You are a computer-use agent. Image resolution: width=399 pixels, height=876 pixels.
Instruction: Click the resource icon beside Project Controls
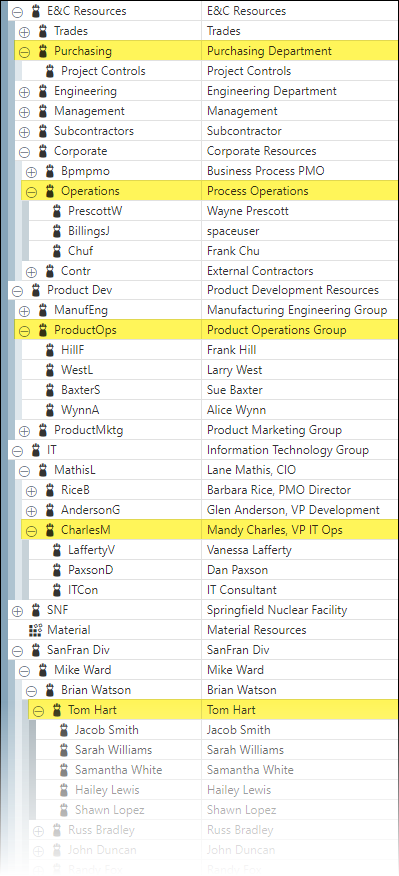(x=50, y=71)
